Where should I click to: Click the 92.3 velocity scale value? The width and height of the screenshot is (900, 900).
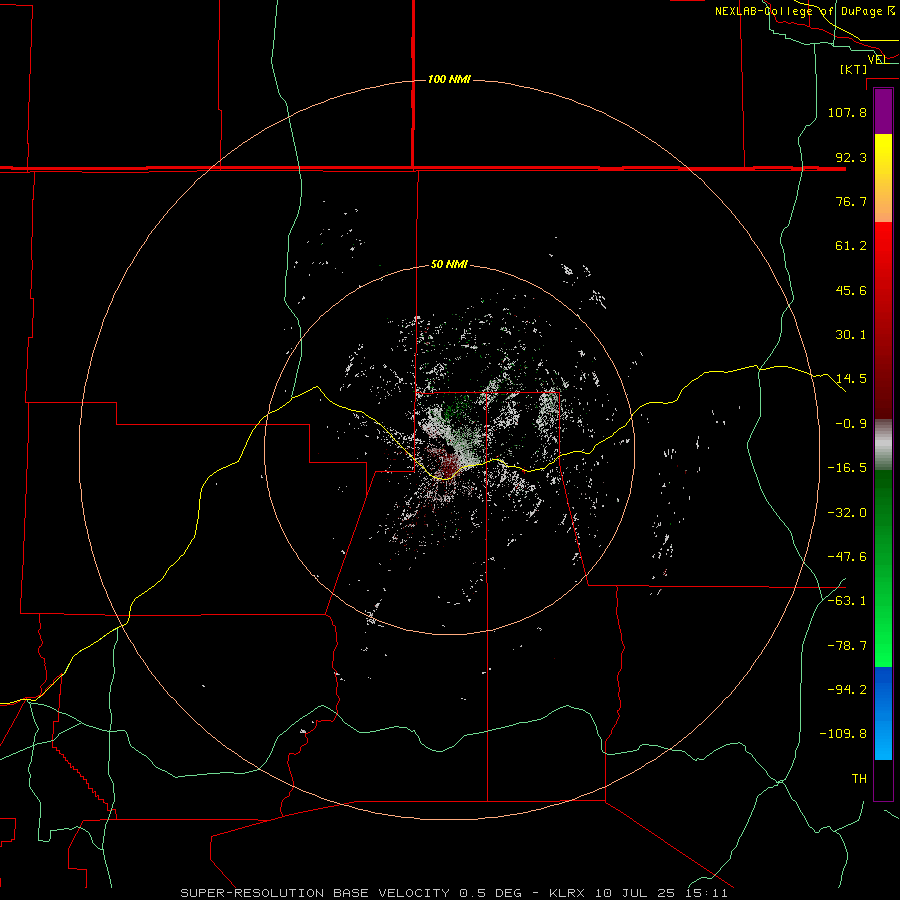[851, 157]
